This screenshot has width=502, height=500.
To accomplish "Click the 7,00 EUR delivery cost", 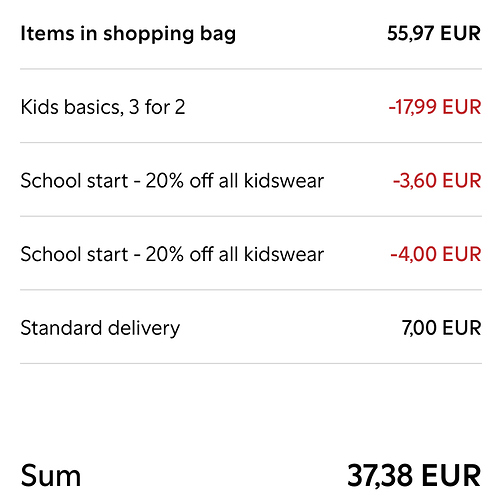I will coord(441,328).
